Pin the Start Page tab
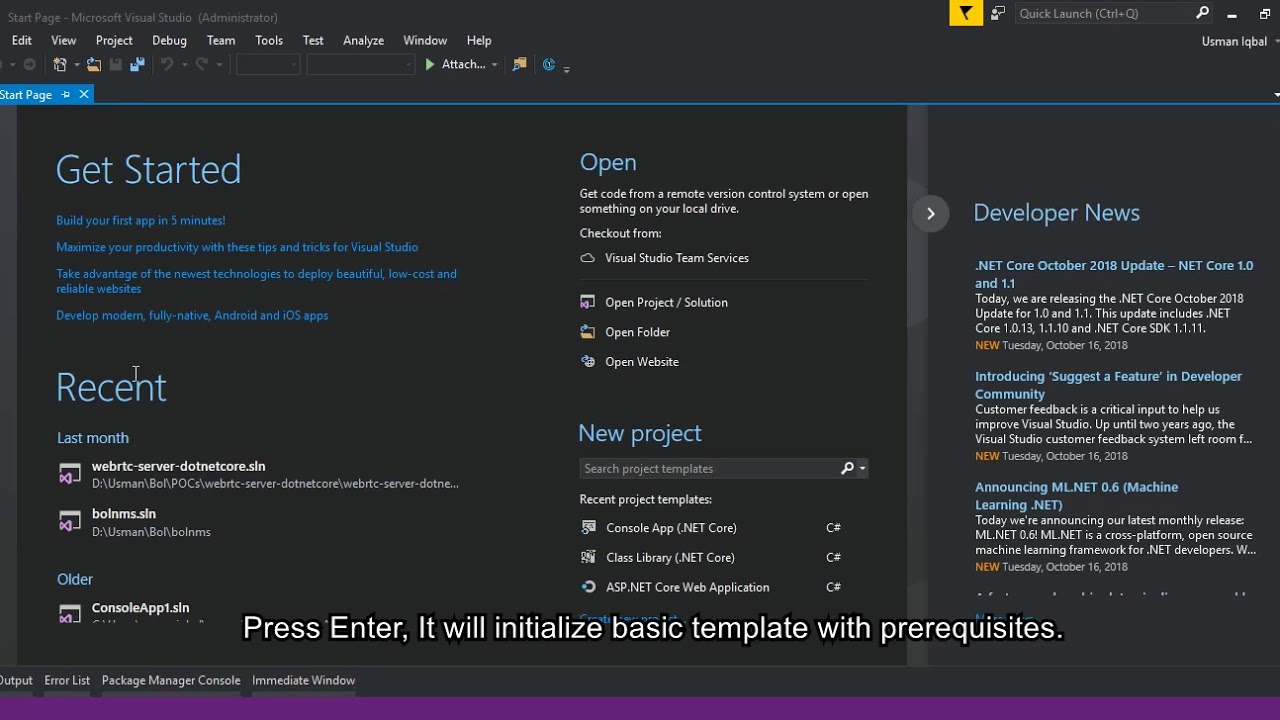 pos(66,94)
